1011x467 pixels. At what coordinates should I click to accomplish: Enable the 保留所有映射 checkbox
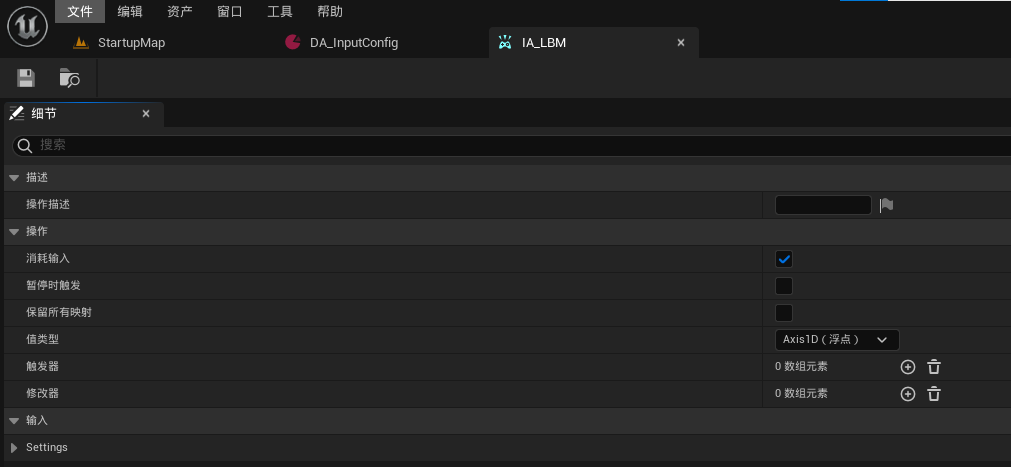coord(784,313)
